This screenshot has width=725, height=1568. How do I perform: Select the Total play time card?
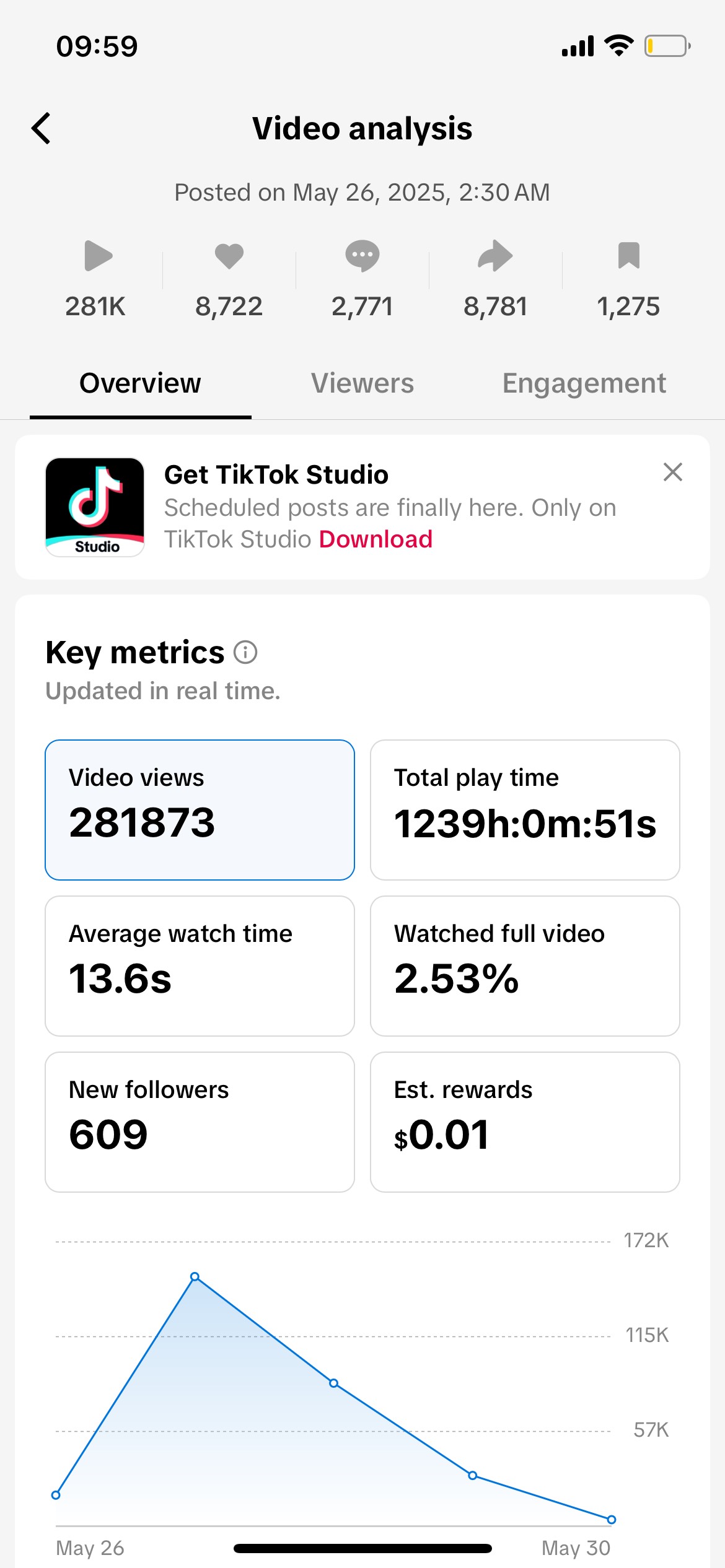pyautogui.click(x=525, y=810)
